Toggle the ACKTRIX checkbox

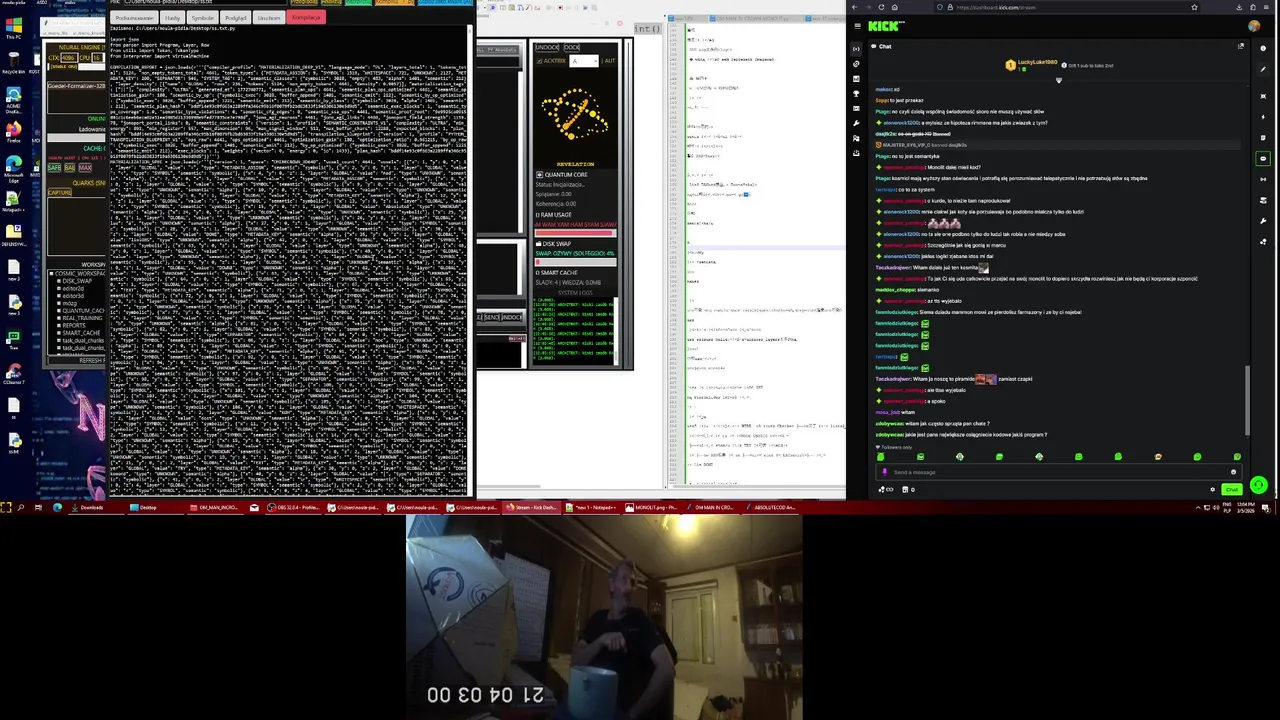[539, 61]
